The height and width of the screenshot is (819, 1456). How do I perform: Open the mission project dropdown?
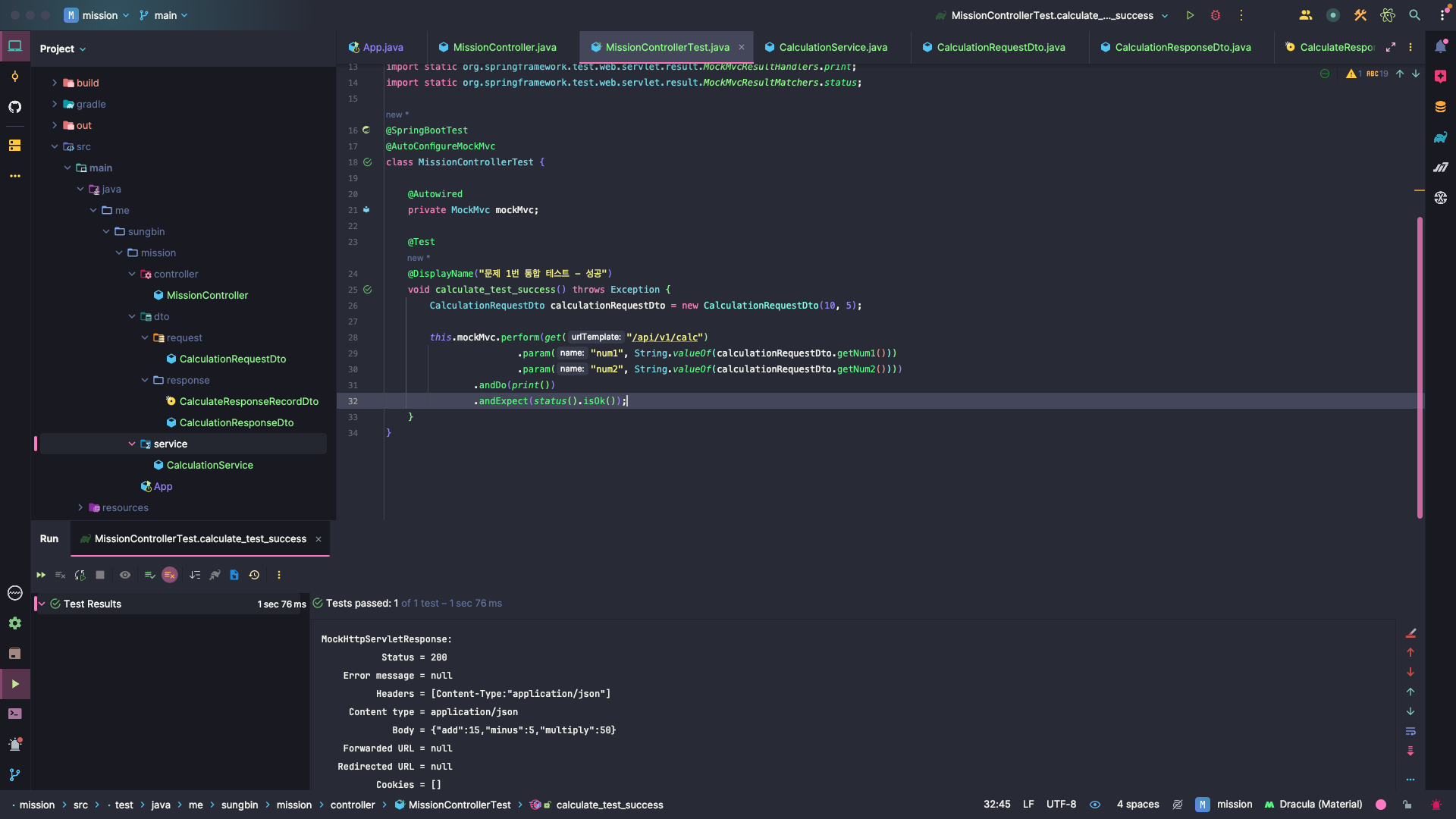97,15
